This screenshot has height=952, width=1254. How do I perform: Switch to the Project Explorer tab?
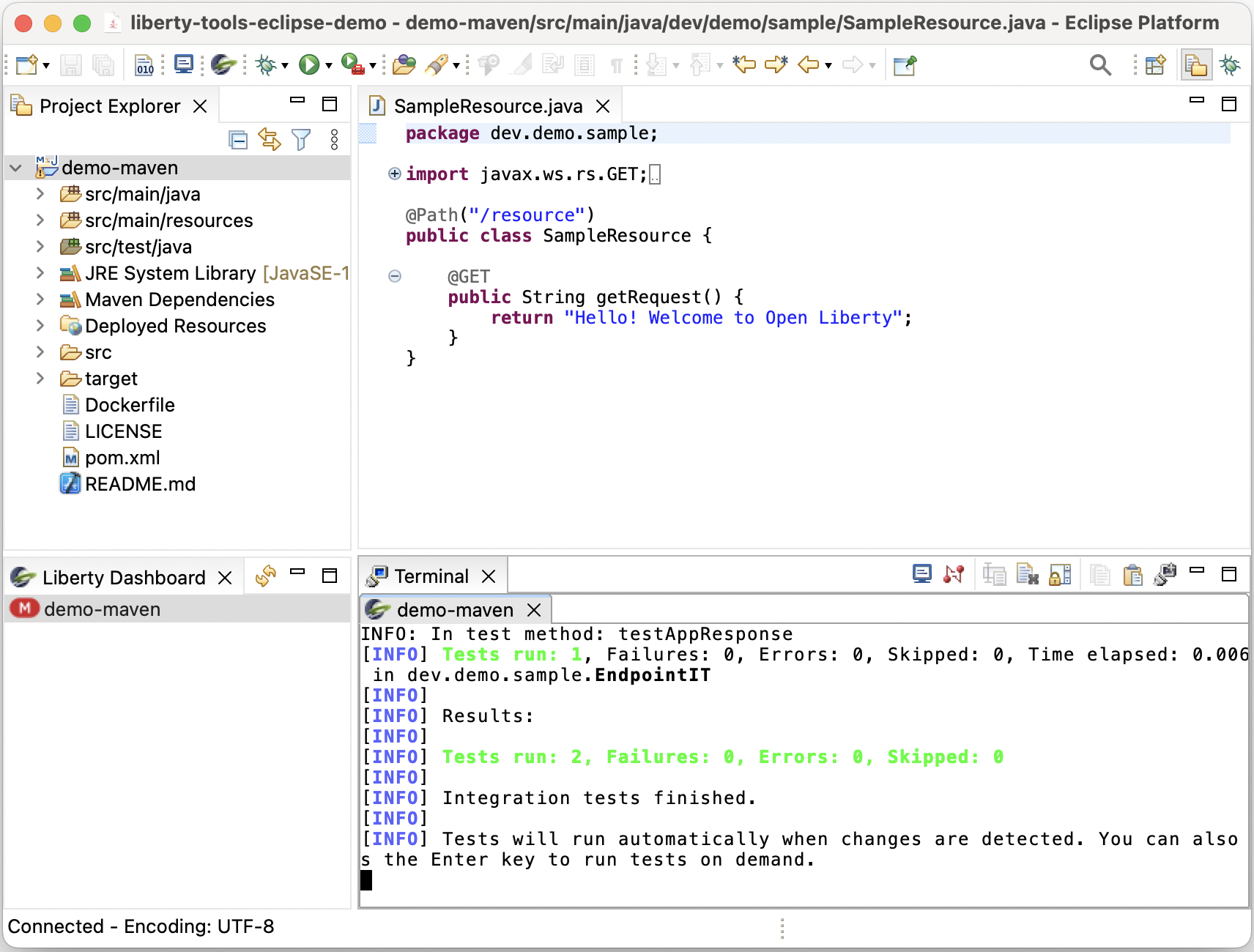click(x=109, y=106)
